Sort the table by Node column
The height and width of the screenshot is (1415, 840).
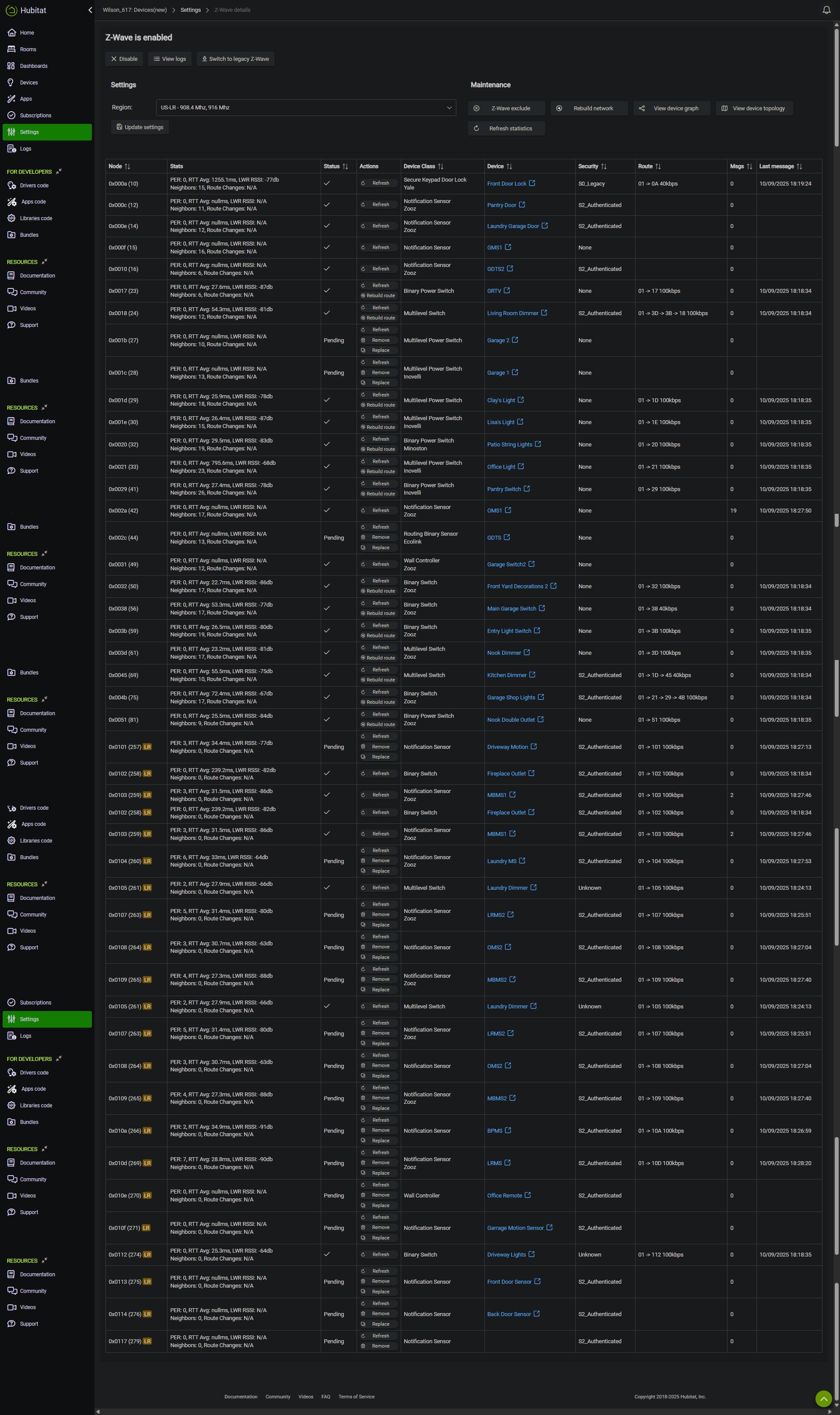127,166
